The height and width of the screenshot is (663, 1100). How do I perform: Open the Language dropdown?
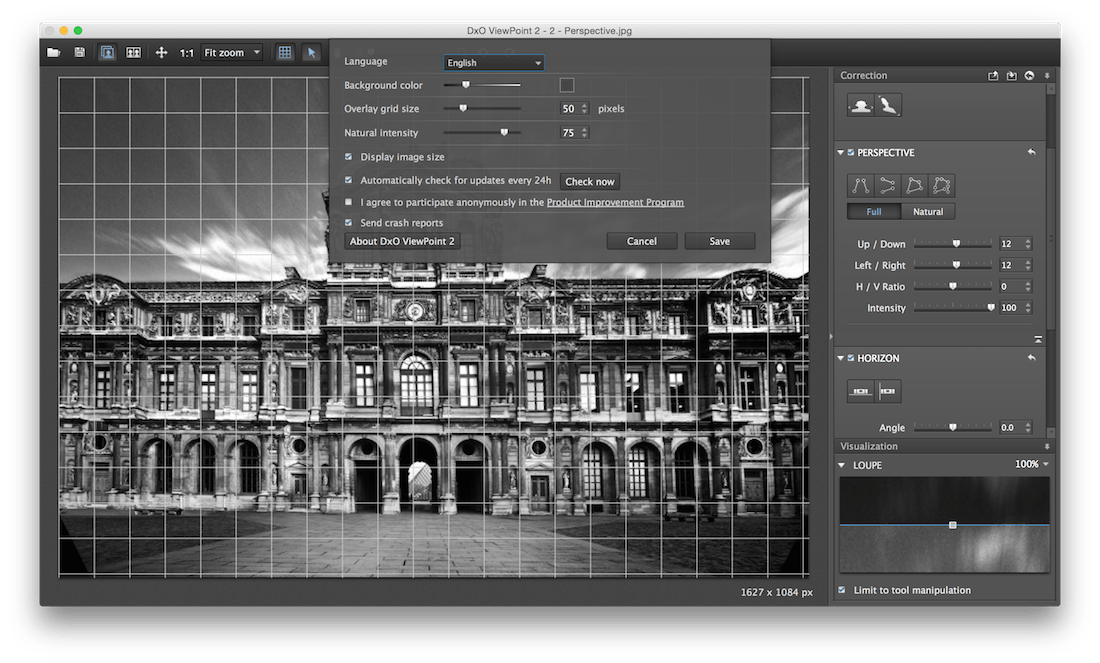tap(494, 62)
